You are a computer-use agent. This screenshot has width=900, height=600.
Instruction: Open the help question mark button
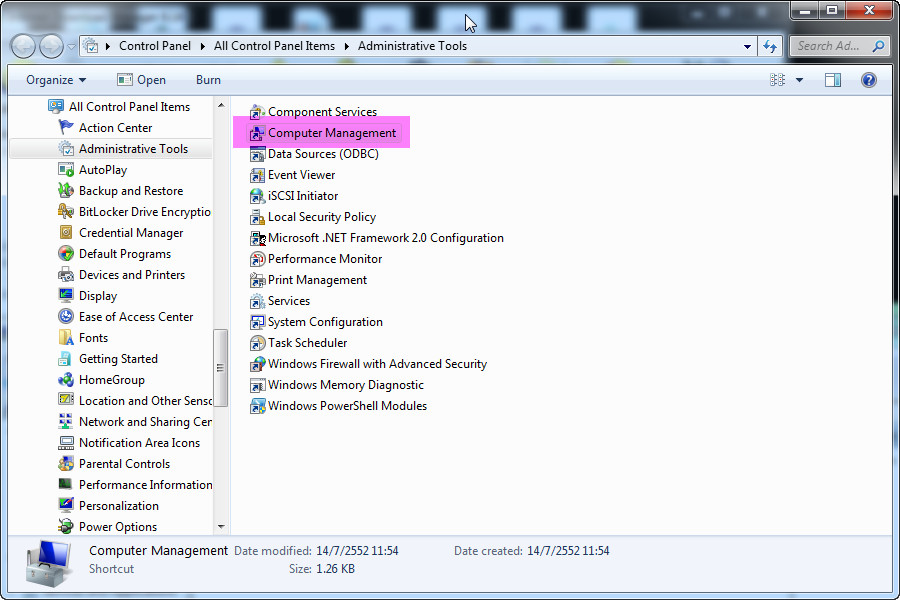click(868, 80)
